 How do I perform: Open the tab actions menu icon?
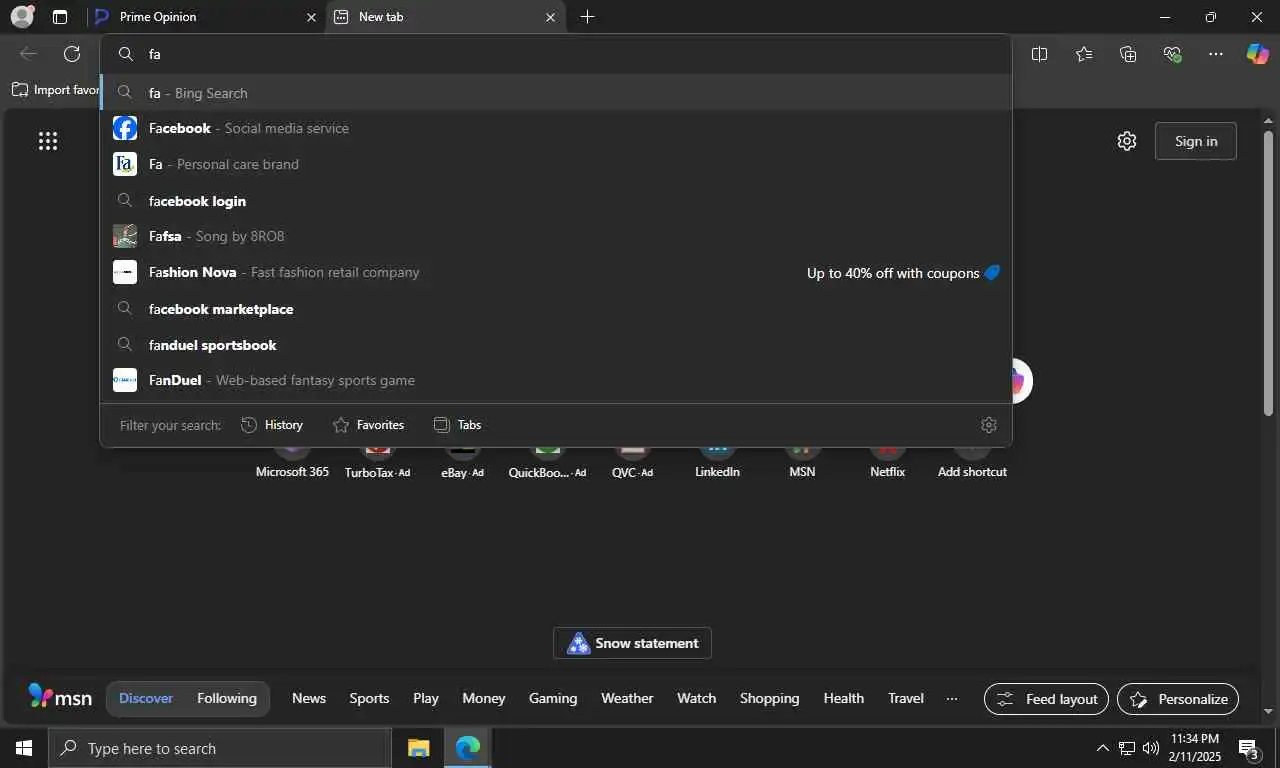(60, 17)
